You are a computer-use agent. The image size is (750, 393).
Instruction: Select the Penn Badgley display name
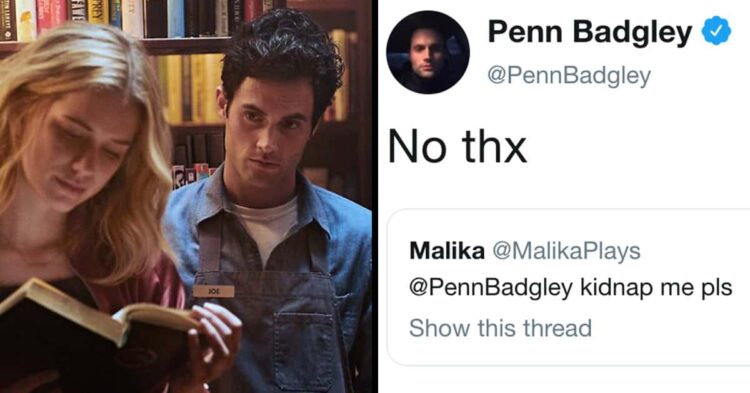pos(590,32)
